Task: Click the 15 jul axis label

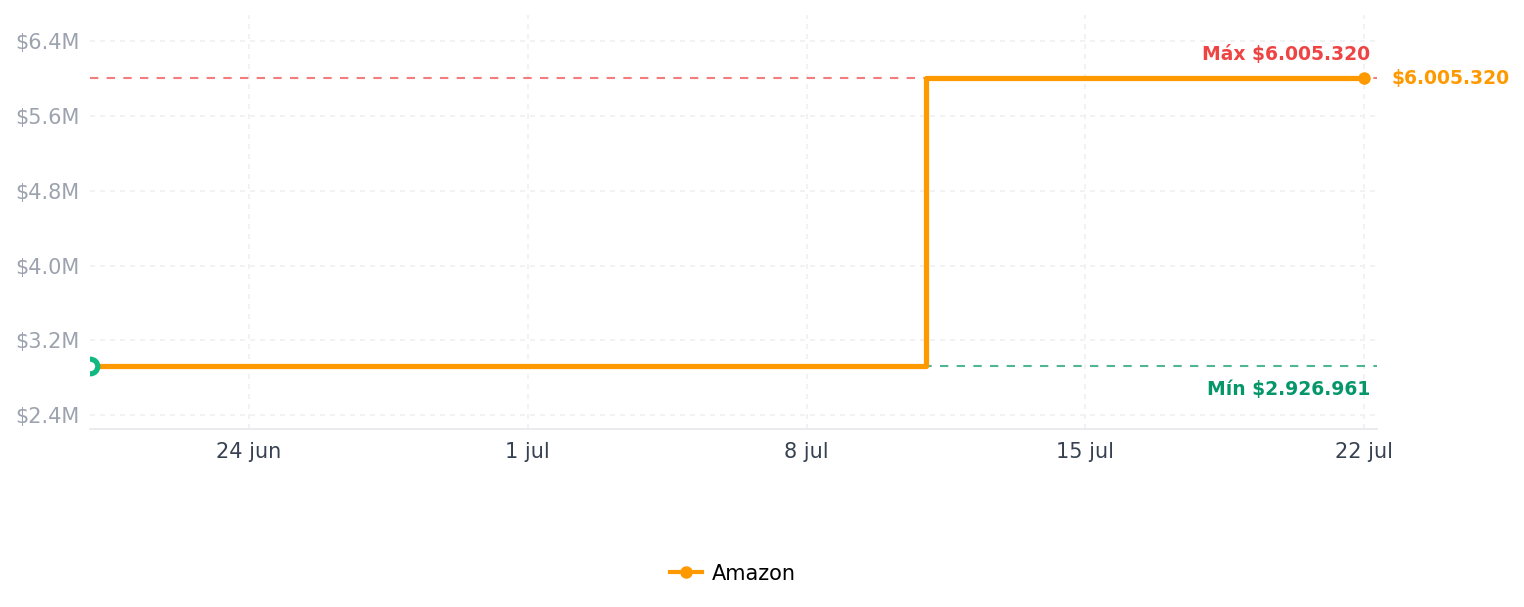Action: pos(1085,451)
